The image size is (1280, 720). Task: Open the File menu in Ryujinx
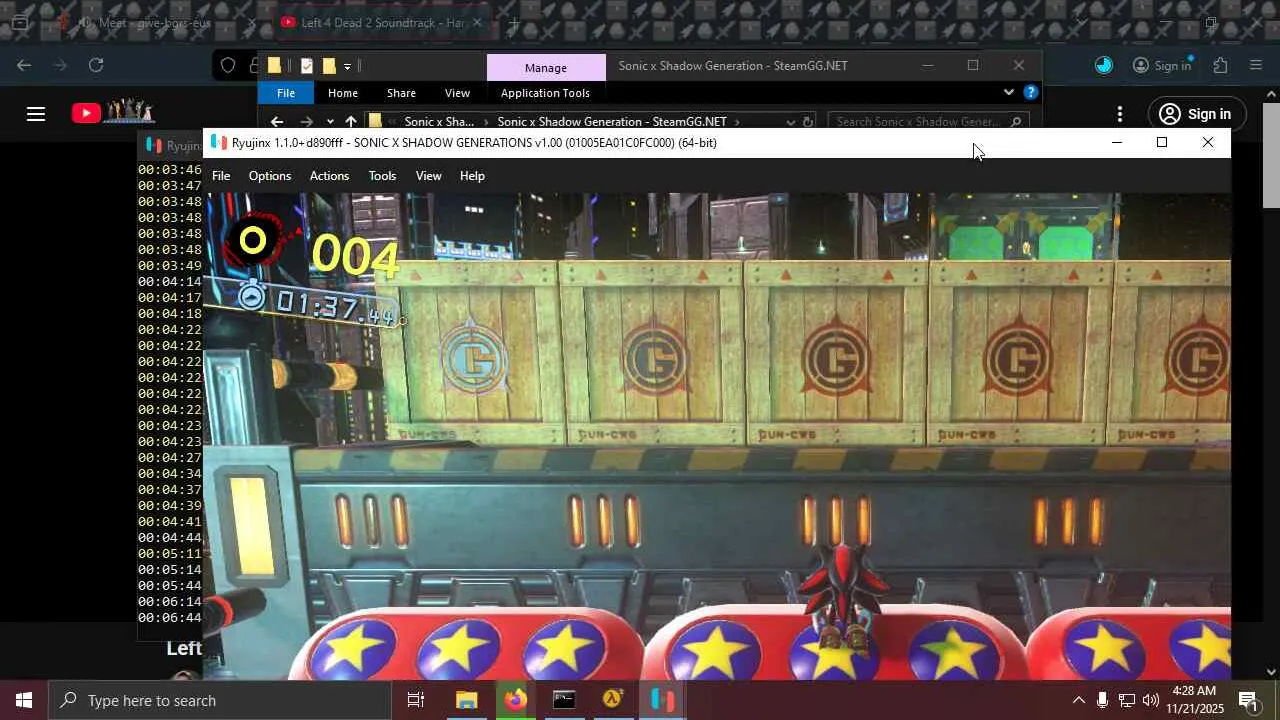point(221,176)
